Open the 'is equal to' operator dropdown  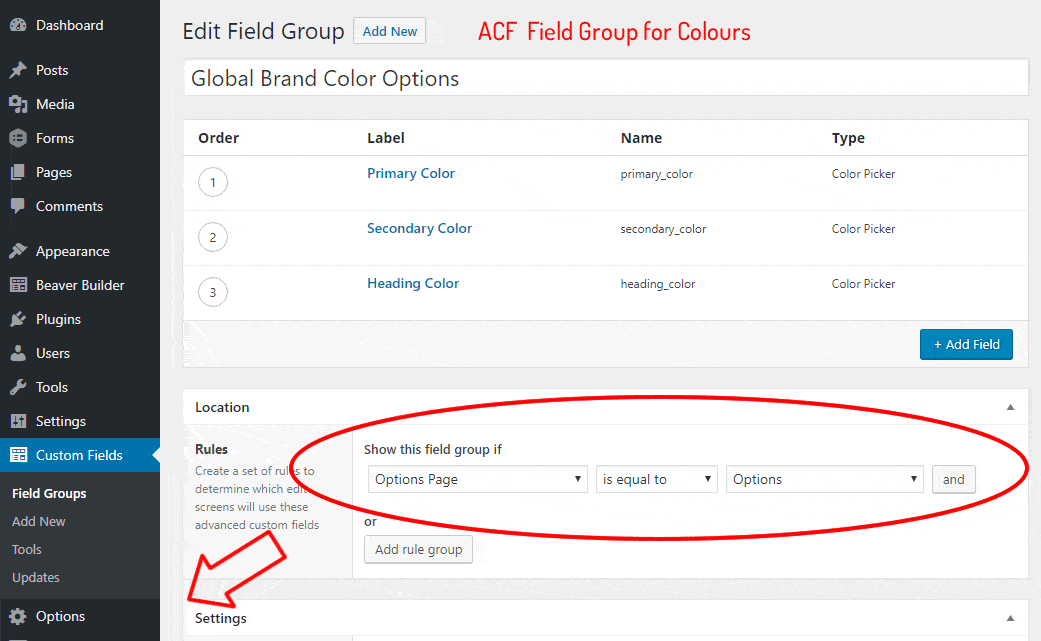click(657, 479)
